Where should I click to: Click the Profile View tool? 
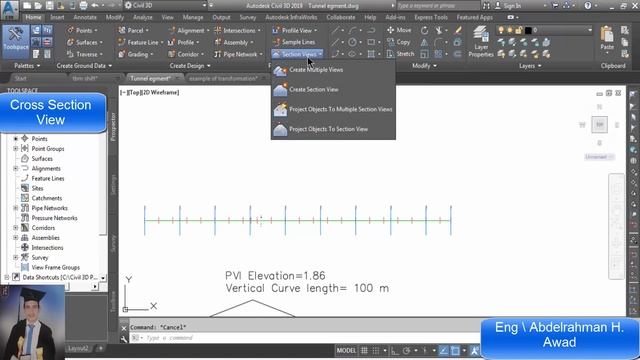(x=294, y=30)
